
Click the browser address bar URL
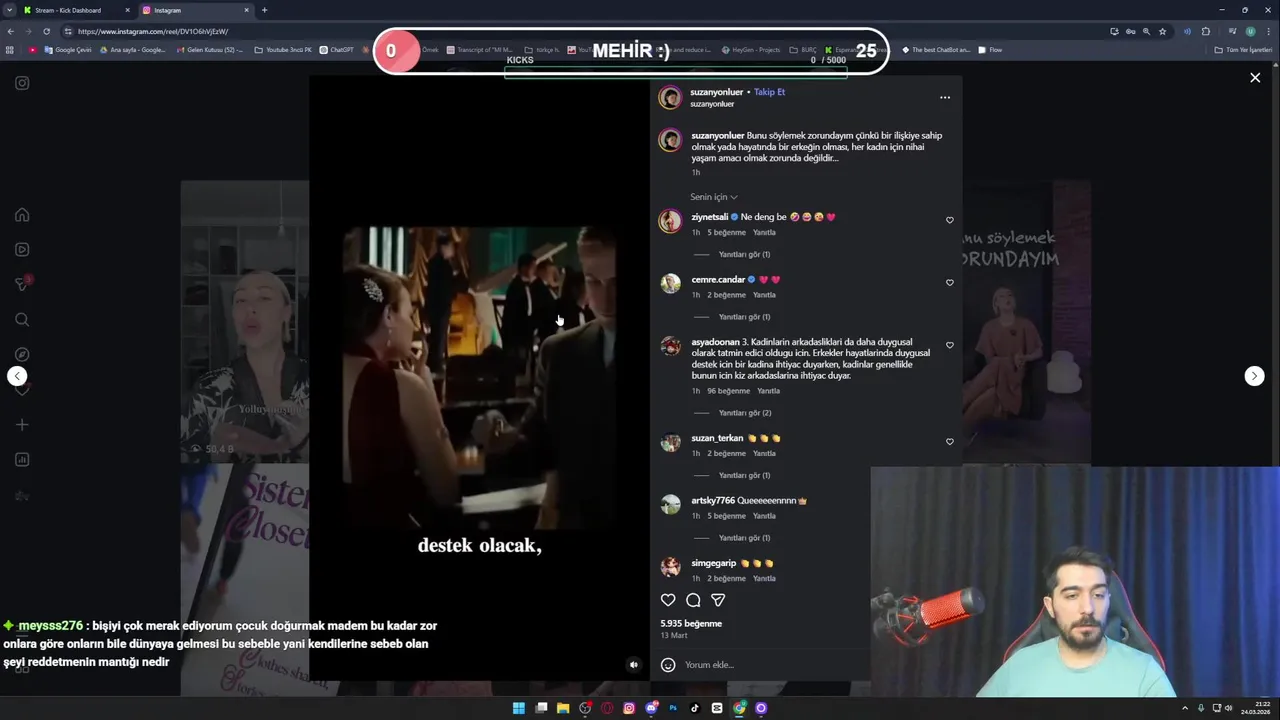click(154, 31)
